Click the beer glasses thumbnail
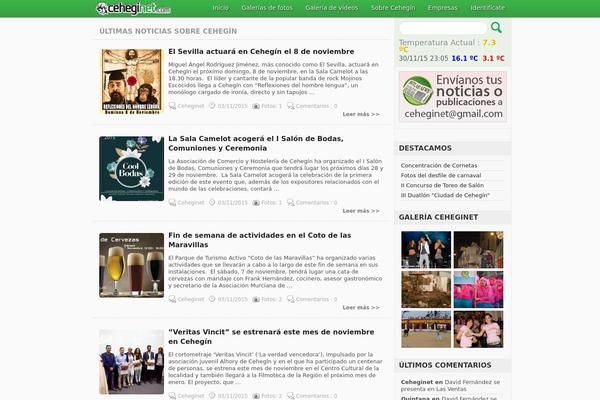 131,265
